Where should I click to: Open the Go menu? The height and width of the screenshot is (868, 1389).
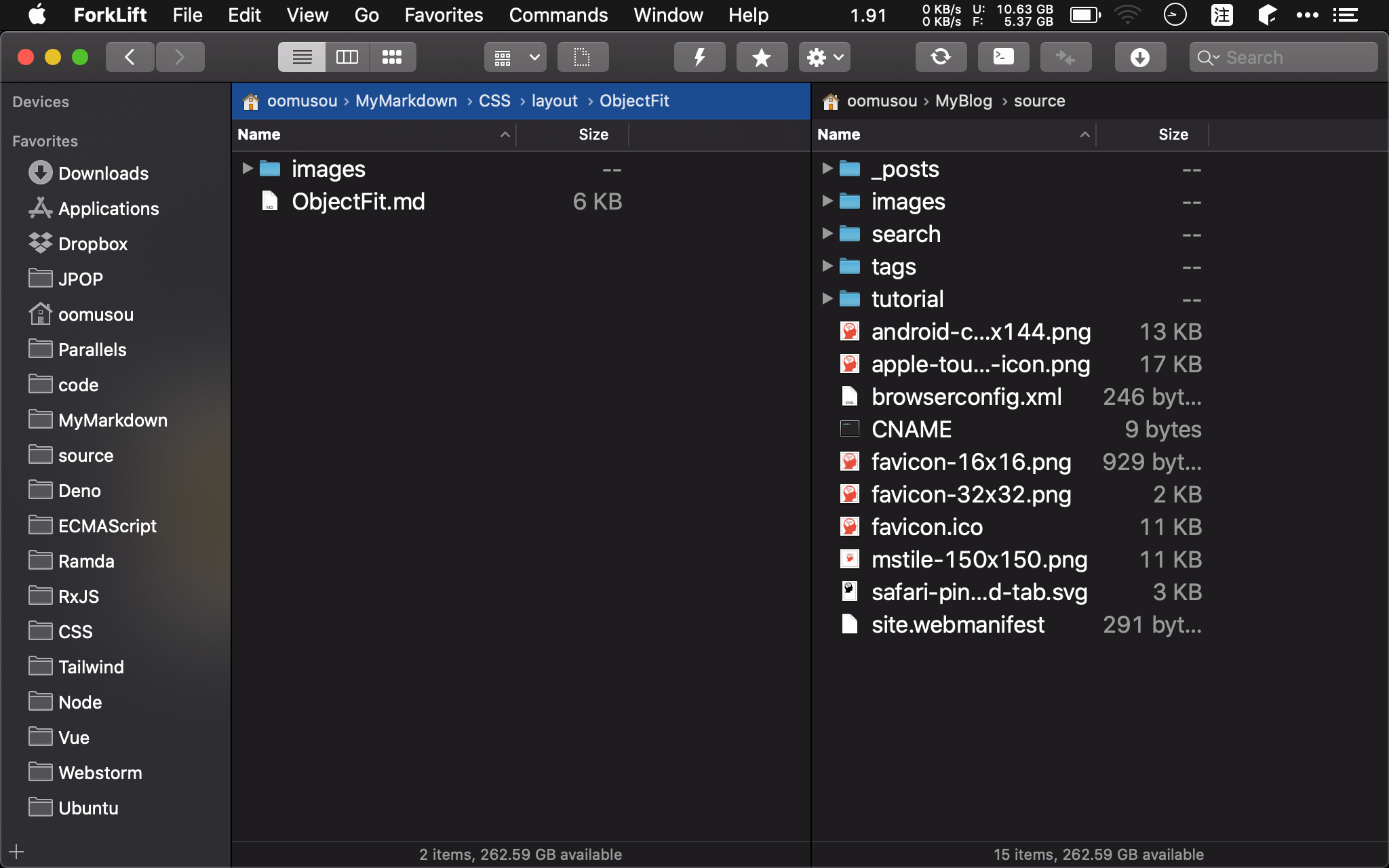click(366, 15)
